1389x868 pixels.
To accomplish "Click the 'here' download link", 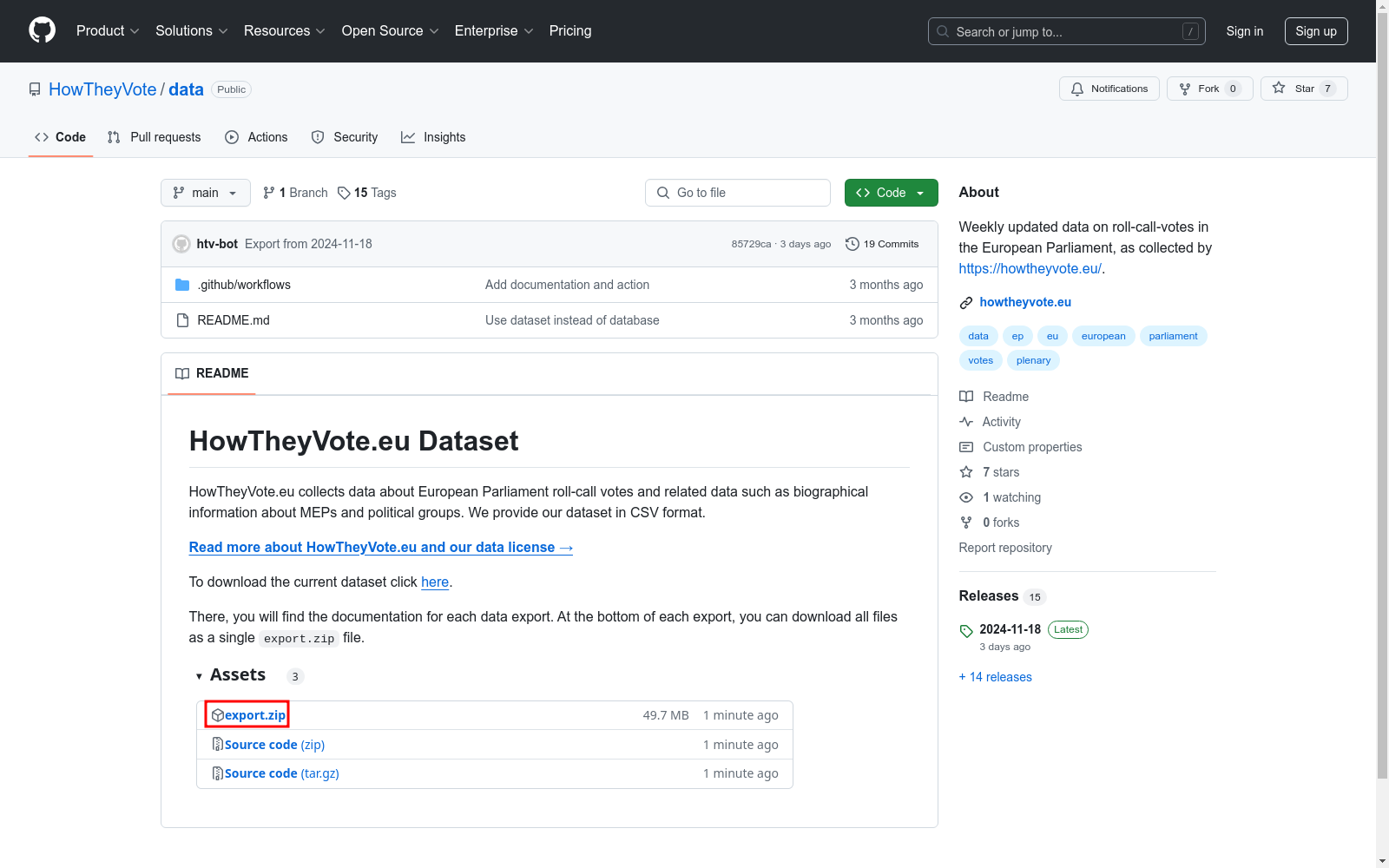I will 435,582.
